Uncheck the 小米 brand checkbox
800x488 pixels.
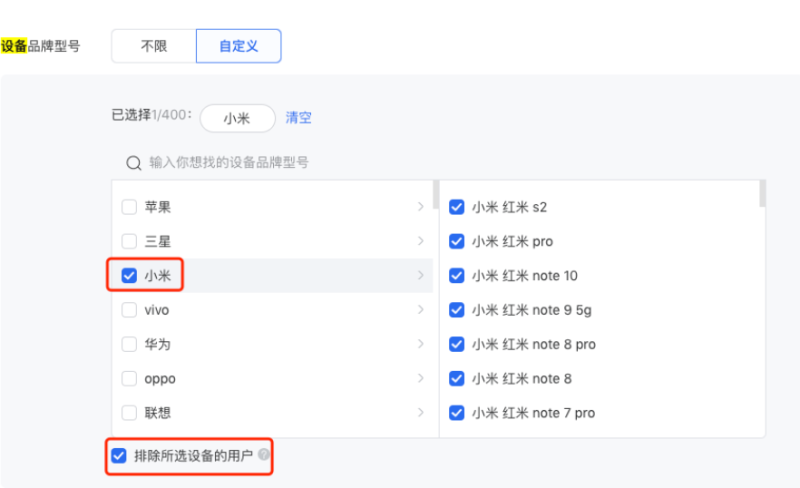pos(129,276)
